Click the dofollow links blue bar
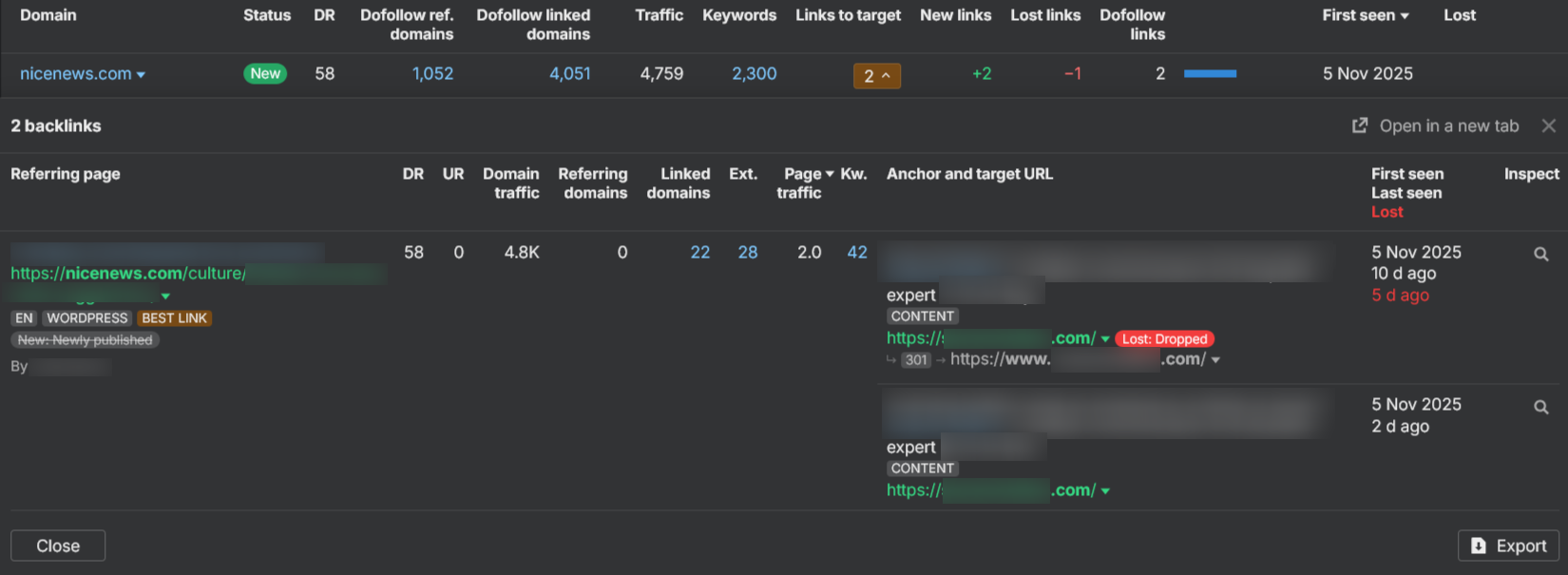 click(x=1210, y=73)
